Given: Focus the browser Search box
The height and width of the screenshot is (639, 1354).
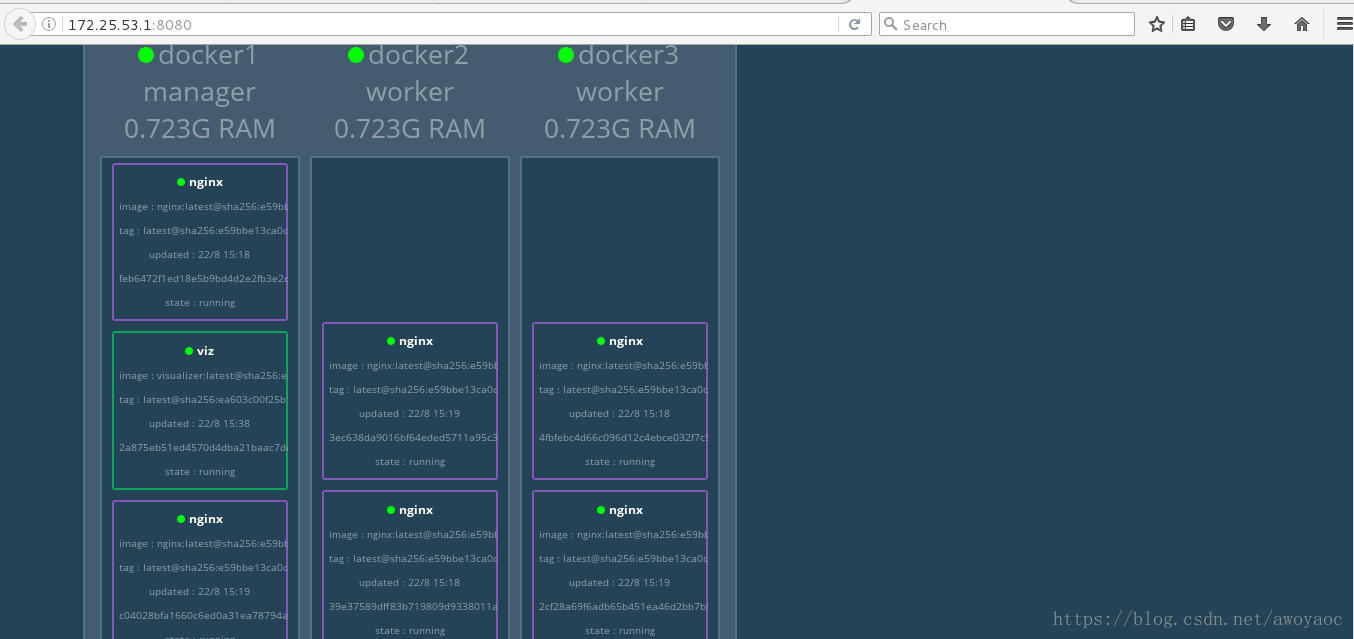Looking at the screenshot, I should point(1007,25).
